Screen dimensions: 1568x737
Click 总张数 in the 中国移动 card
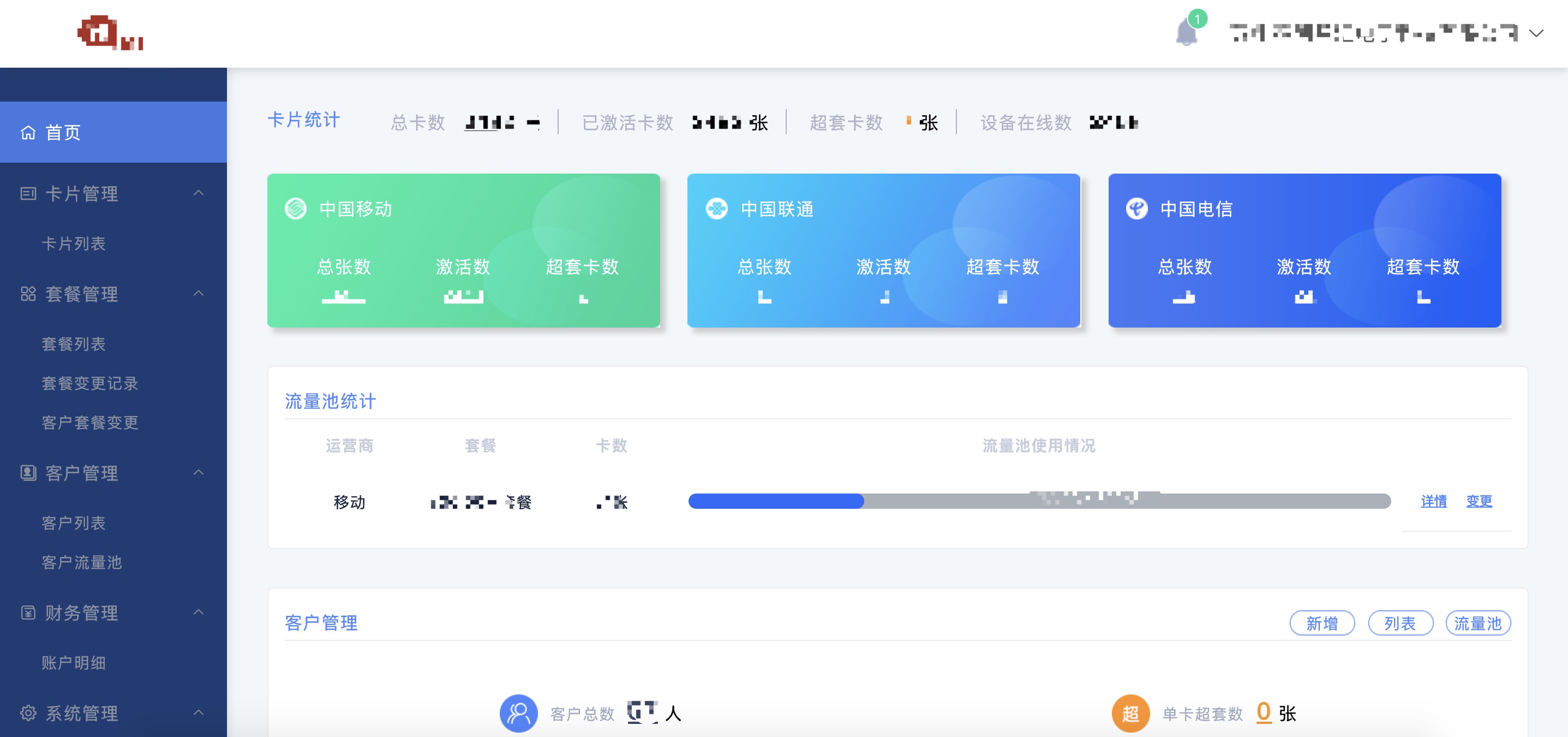[x=344, y=267]
